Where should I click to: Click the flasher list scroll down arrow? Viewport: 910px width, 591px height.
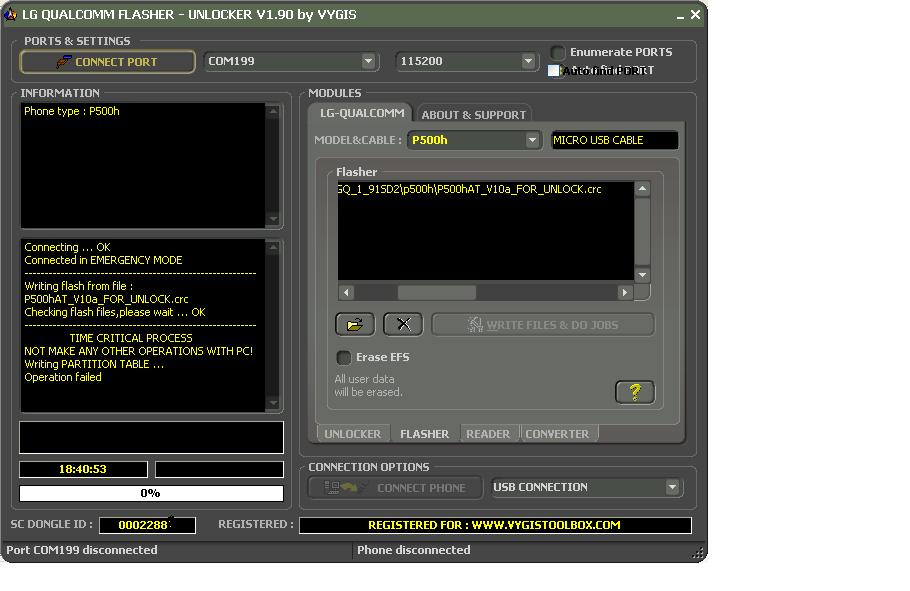pyautogui.click(x=642, y=274)
